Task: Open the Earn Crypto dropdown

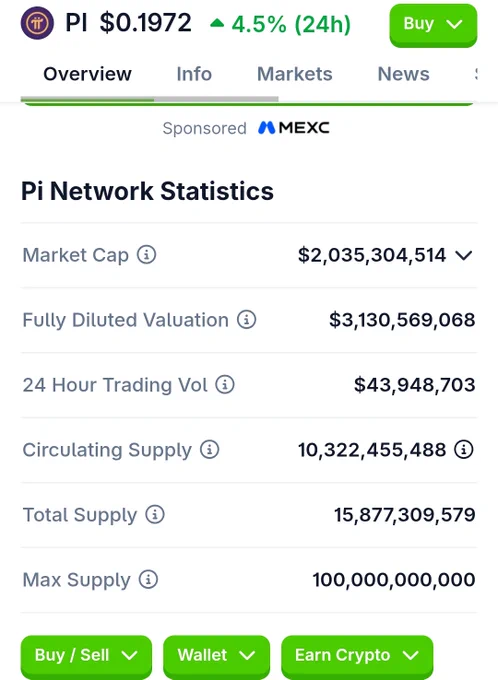Action: point(357,656)
